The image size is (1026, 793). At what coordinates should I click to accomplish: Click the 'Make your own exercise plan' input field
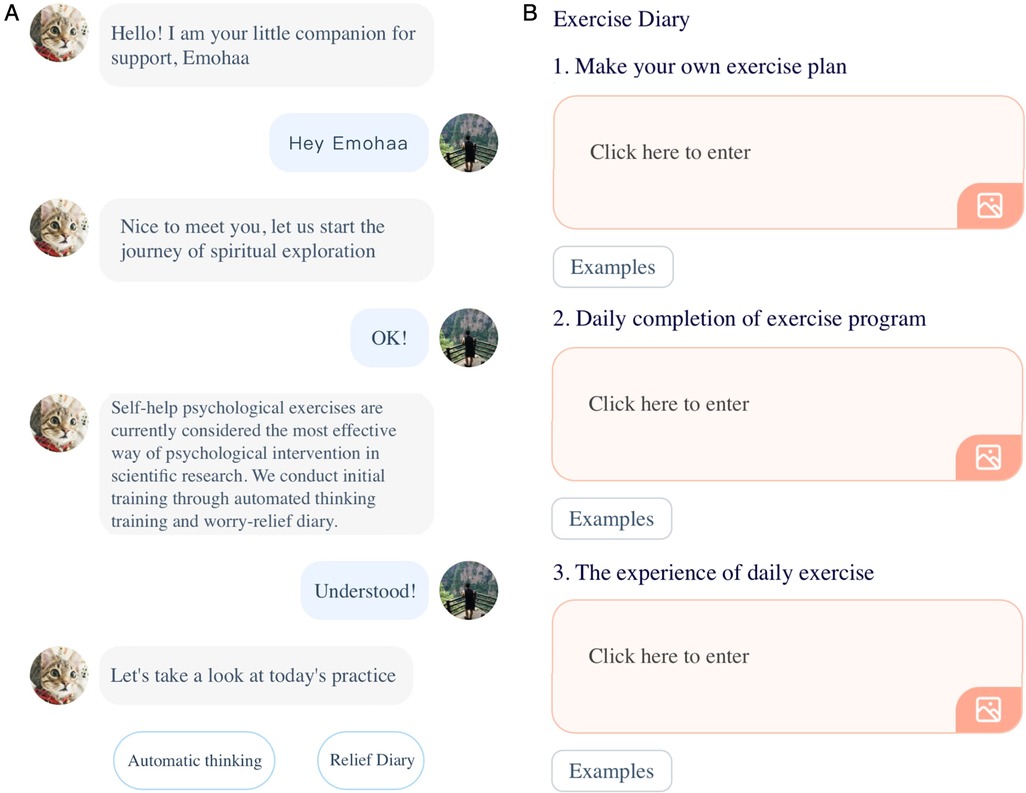tap(788, 162)
